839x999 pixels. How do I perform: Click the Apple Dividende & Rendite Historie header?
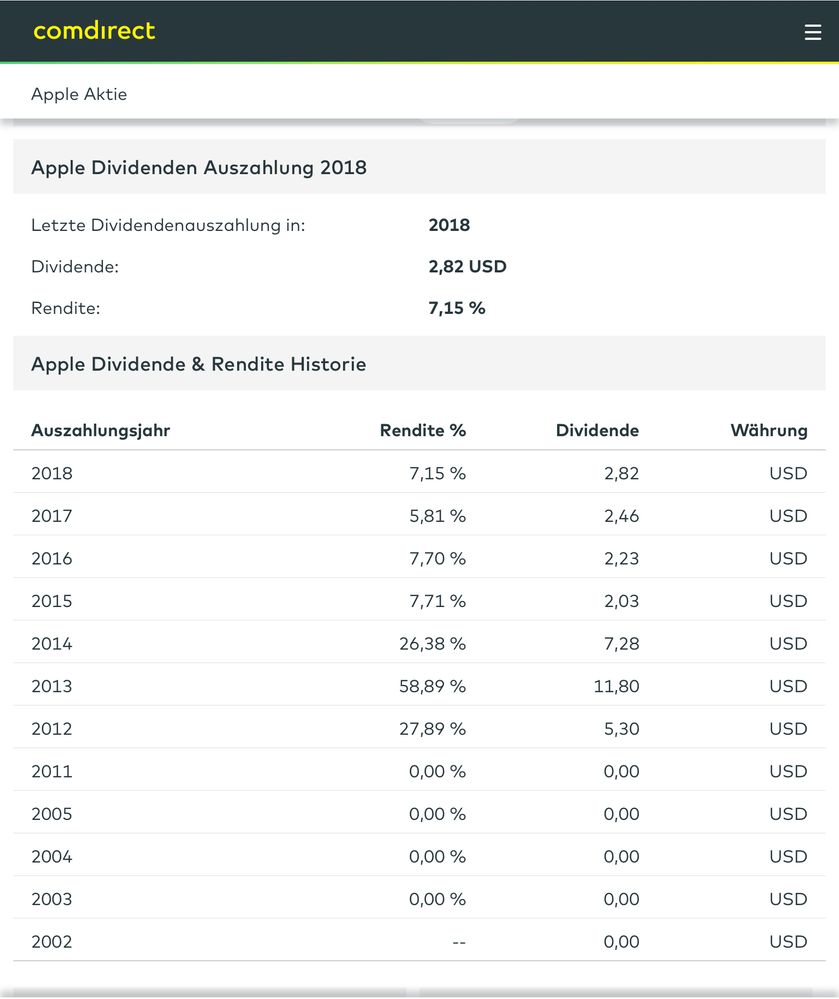click(x=199, y=364)
